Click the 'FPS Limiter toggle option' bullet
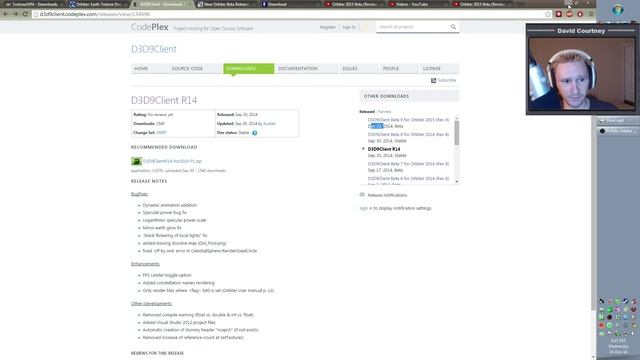 (167, 276)
